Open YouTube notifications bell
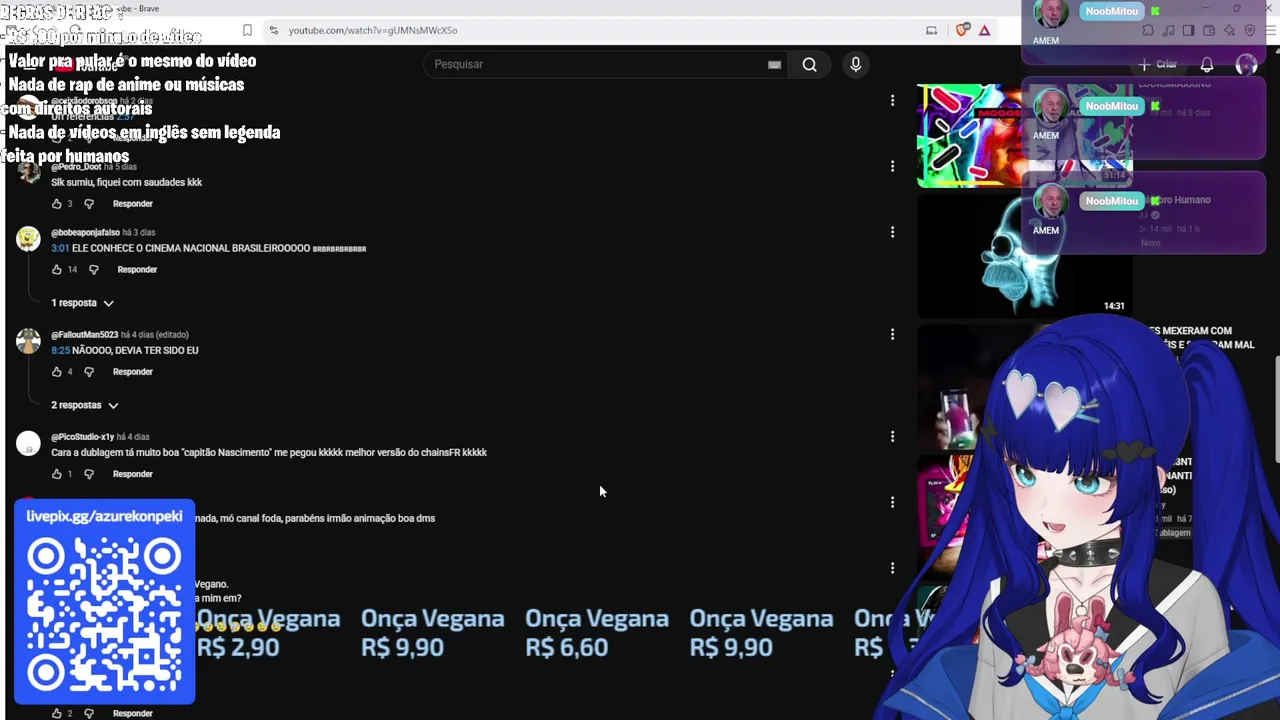This screenshot has width=1280, height=720. pyautogui.click(x=1207, y=64)
